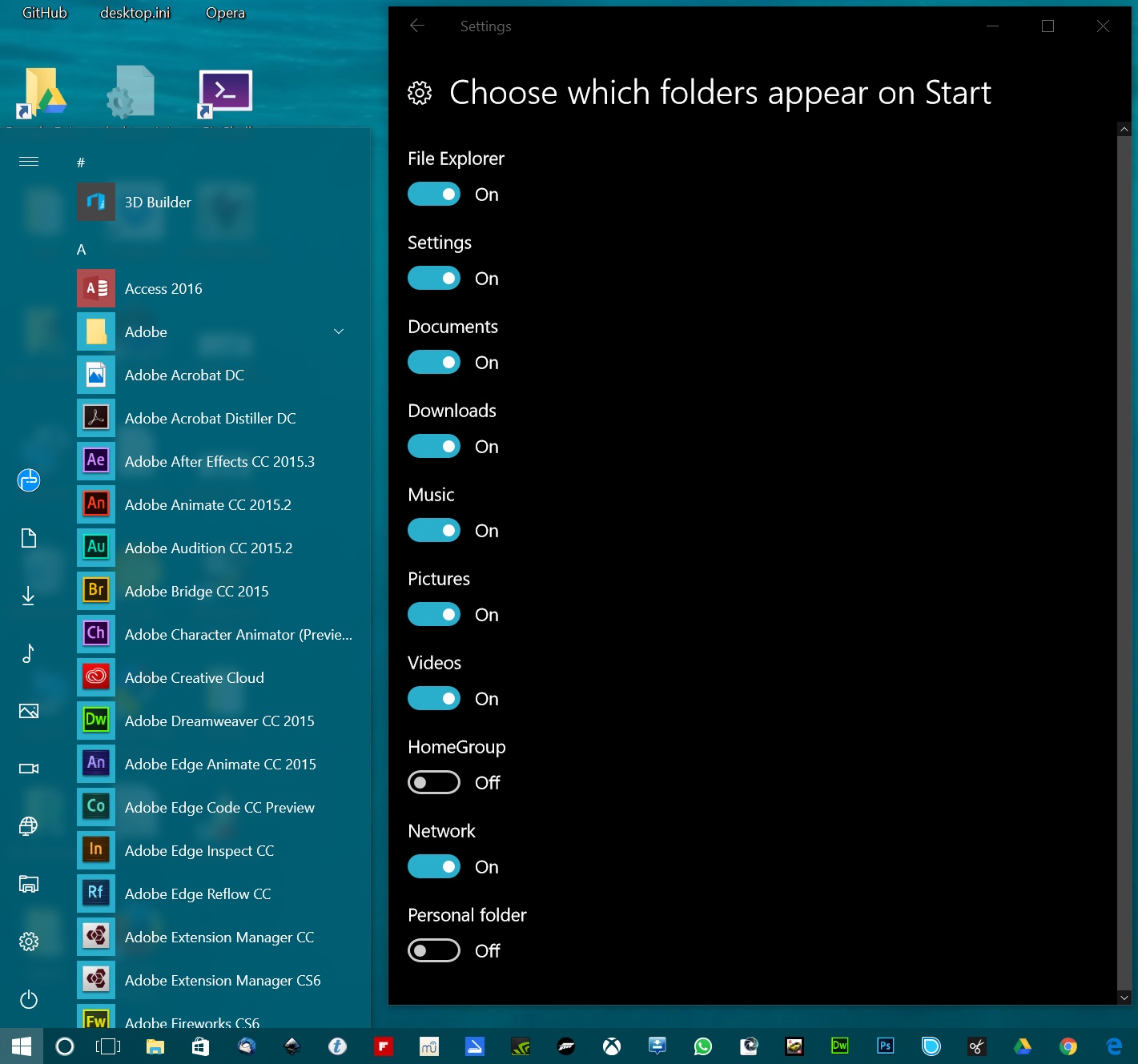Screen dimensions: 1138x1064
Task: Turn off the Downloads folder switch
Action: coord(434,447)
